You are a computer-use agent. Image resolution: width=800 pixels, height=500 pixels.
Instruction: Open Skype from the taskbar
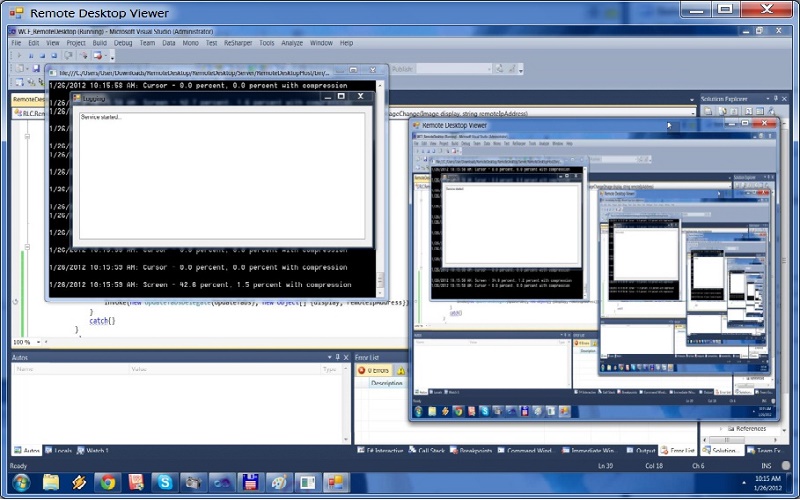pos(165,482)
